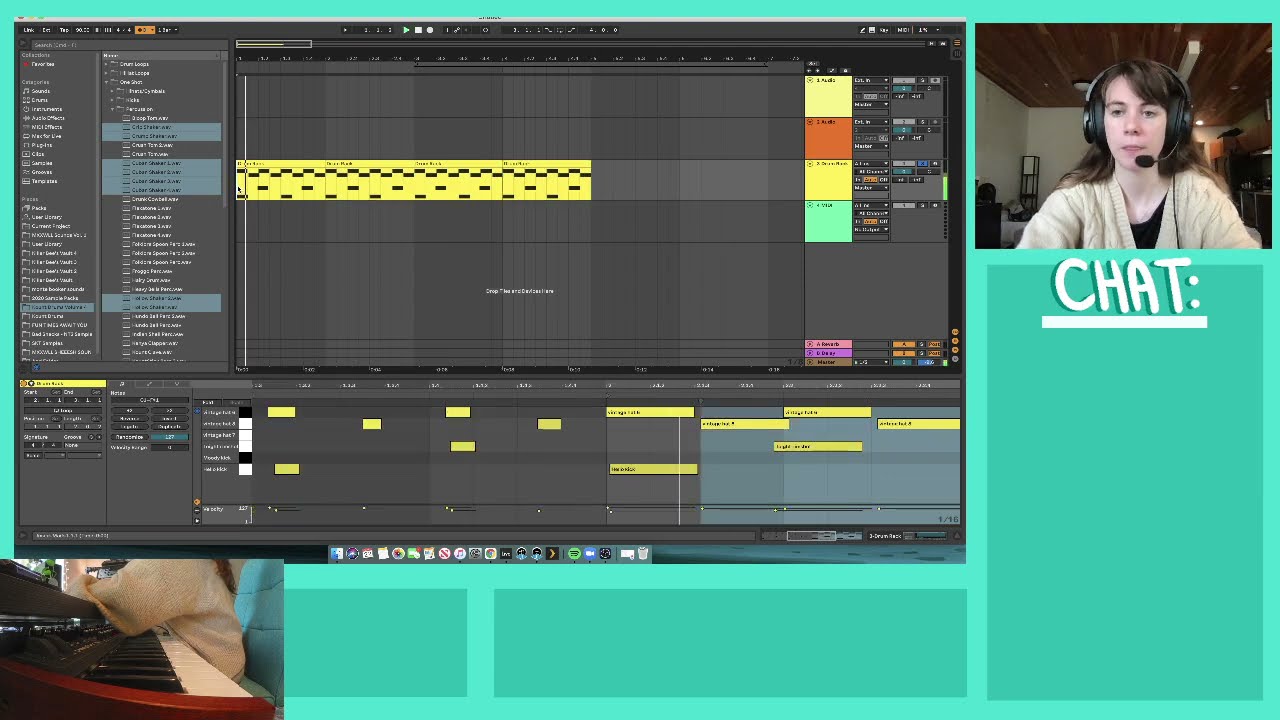Toggle the Key map mode switch
Image resolution: width=1280 pixels, height=720 pixels.
884,30
